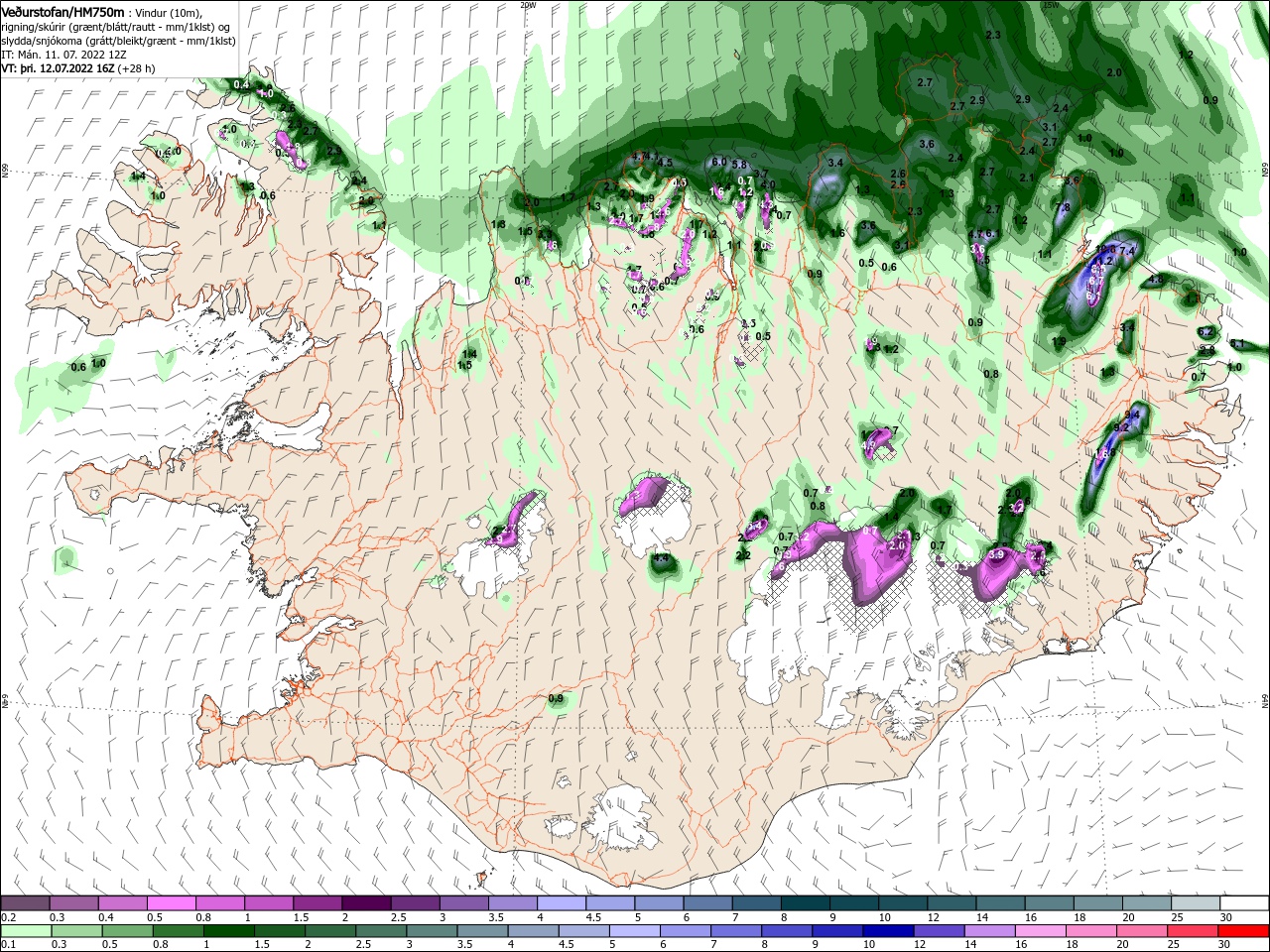1270x952 pixels.
Task: Click the dark green rain swatch at 1
Action: pyautogui.click(x=228, y=931)
